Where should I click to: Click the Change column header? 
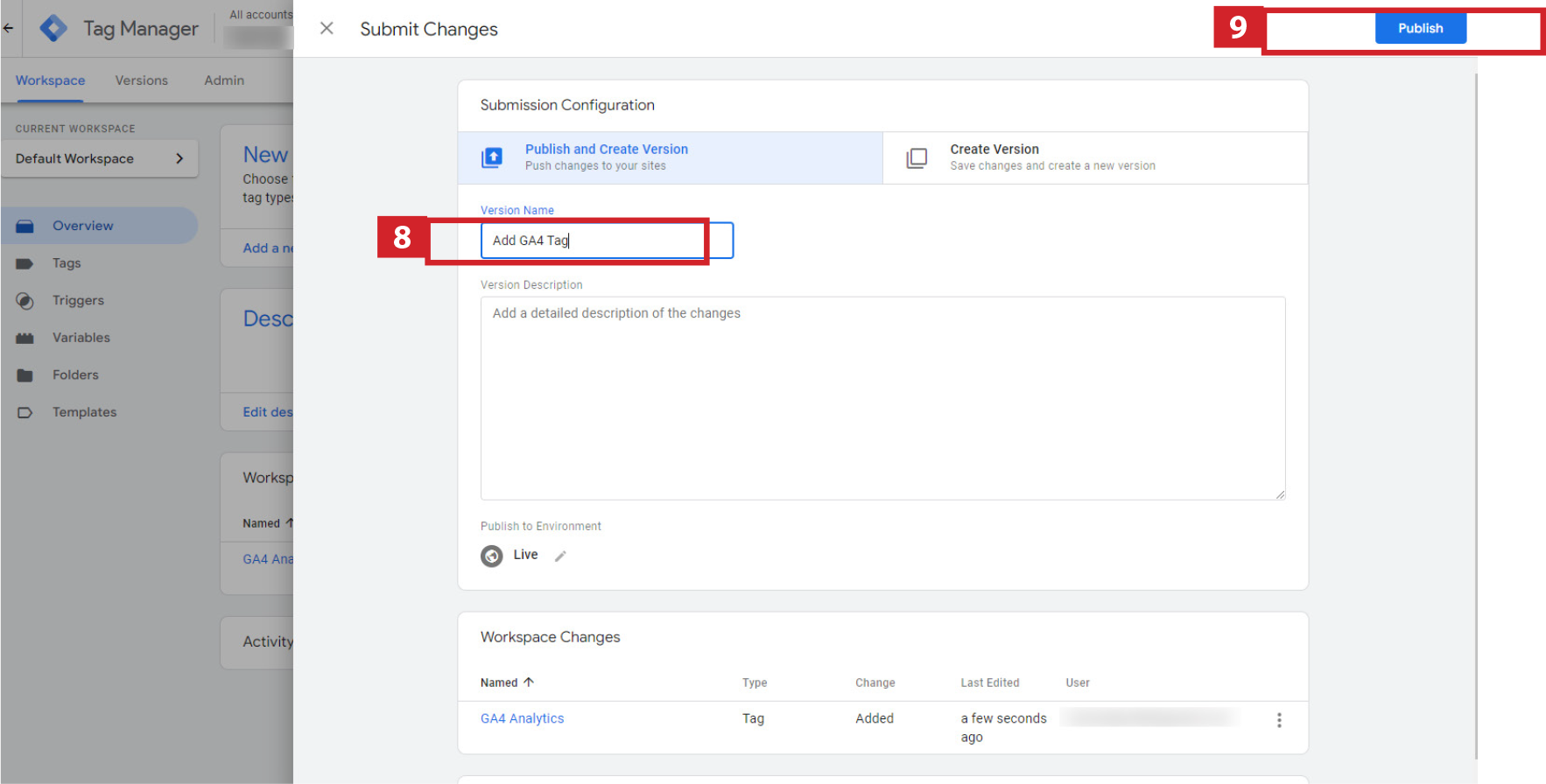[x=875, y=682]
